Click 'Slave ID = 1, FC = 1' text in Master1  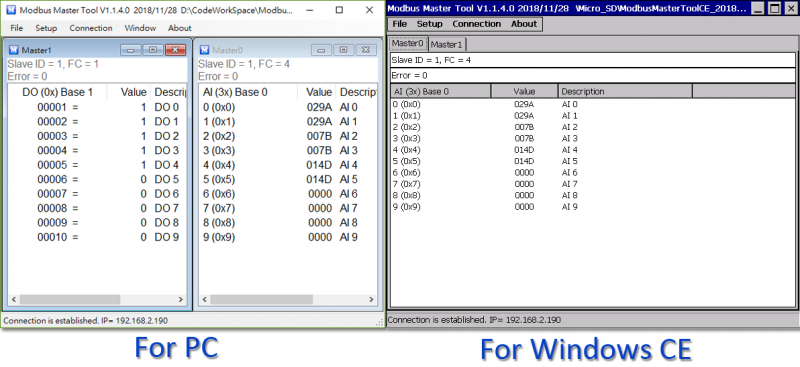(x=53, y=64)
